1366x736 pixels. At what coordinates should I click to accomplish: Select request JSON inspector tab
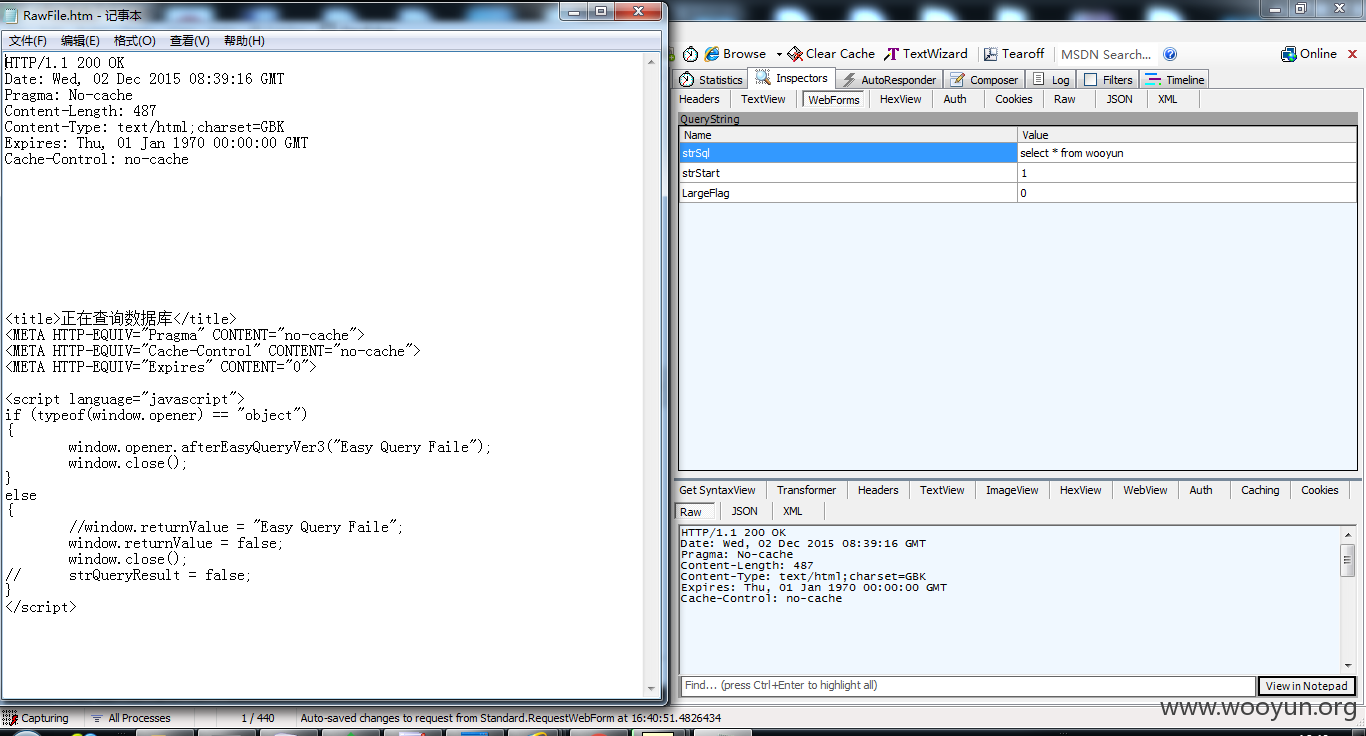point(1119,99)
